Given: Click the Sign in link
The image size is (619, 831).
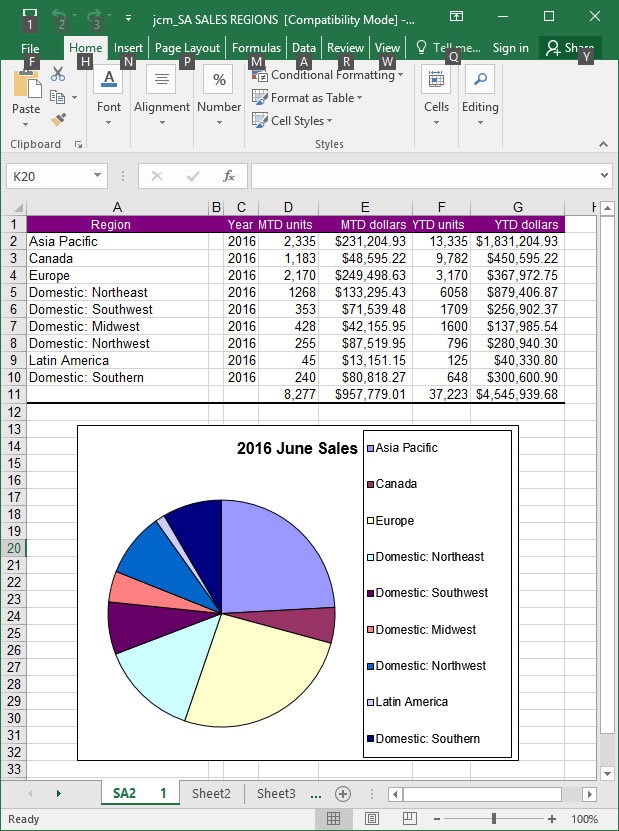Looking at the screenshot, I should click(510, 48).
